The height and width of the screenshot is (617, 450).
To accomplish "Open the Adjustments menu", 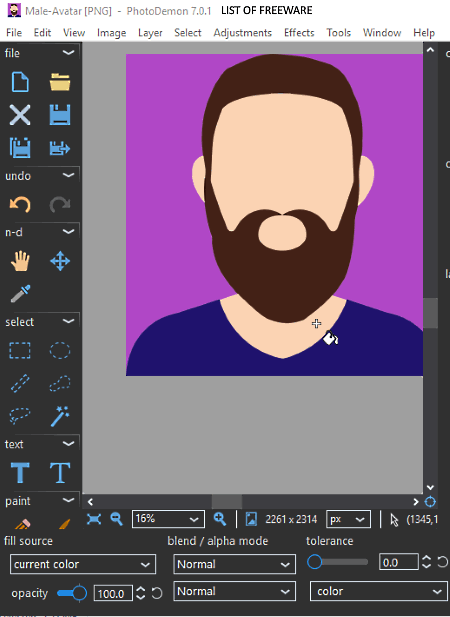I will tap(243, 33).
